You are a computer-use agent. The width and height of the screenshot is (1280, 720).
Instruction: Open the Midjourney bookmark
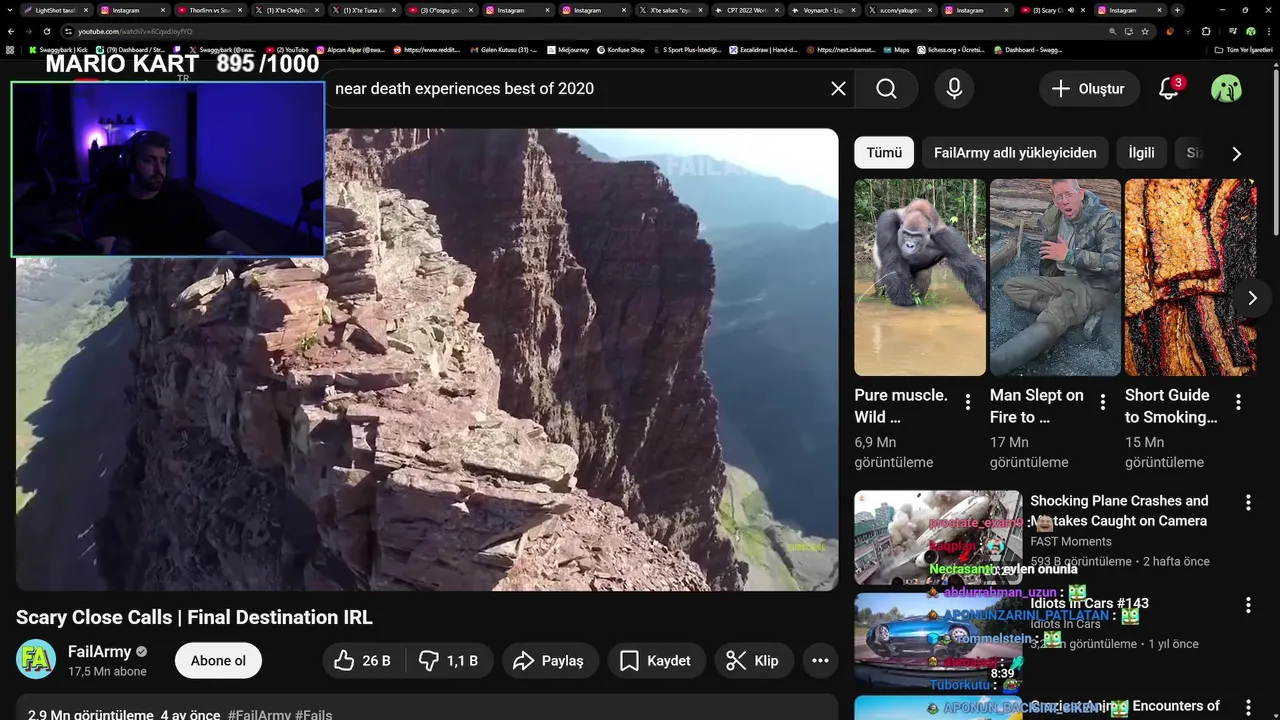[568, 50]
